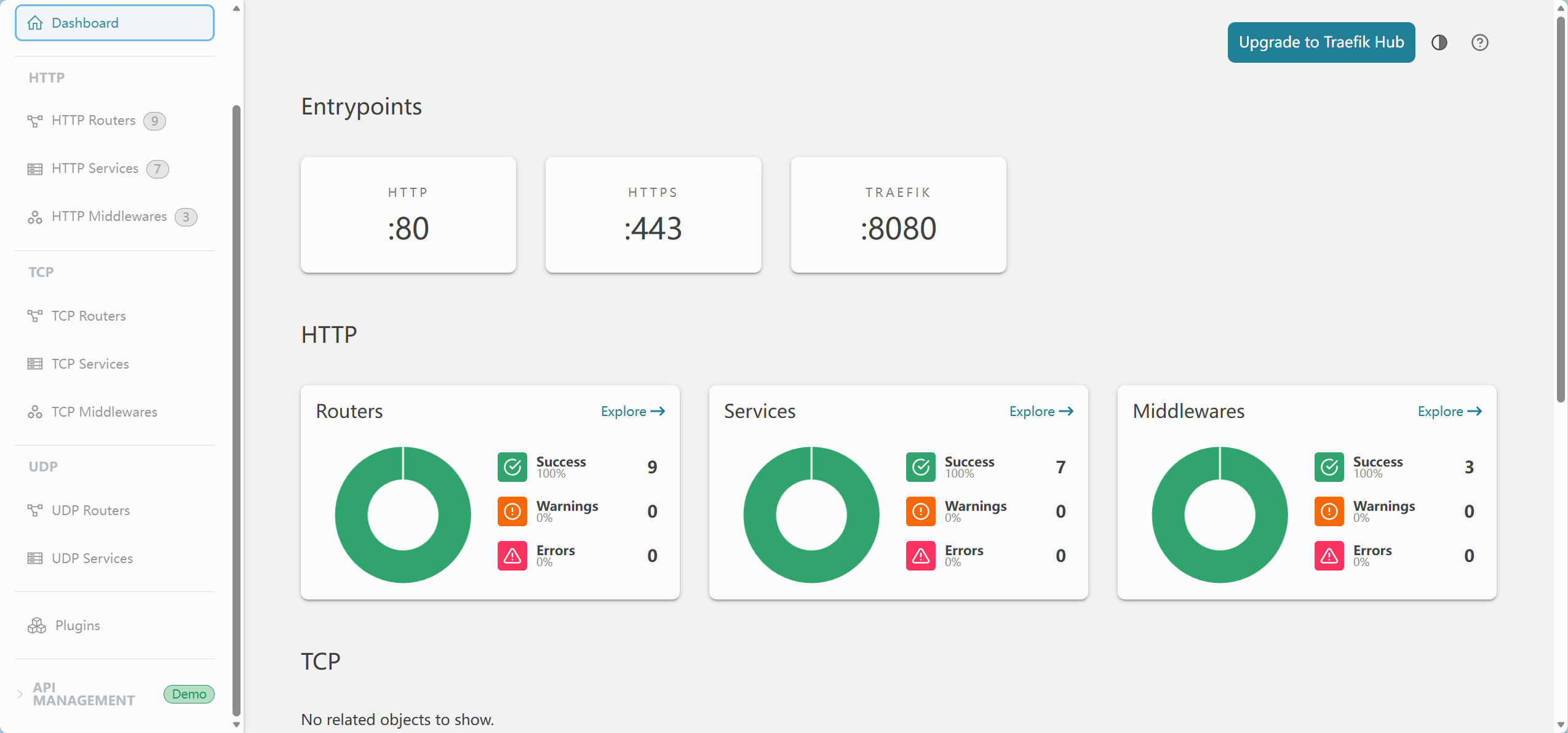Screen dimensions: 1568x733
Task: Open TCP Middlewares menu item
Action: 104,412
